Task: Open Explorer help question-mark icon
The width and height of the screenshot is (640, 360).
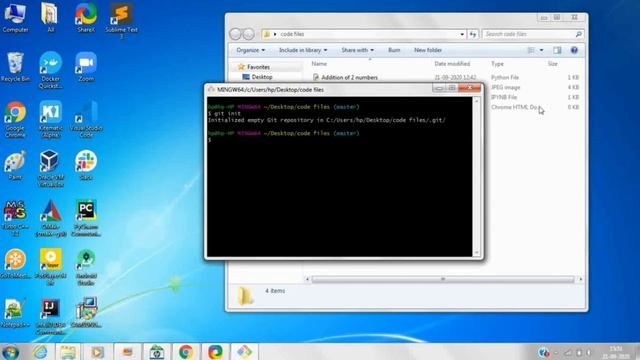Action: click(x=574, y=50)
